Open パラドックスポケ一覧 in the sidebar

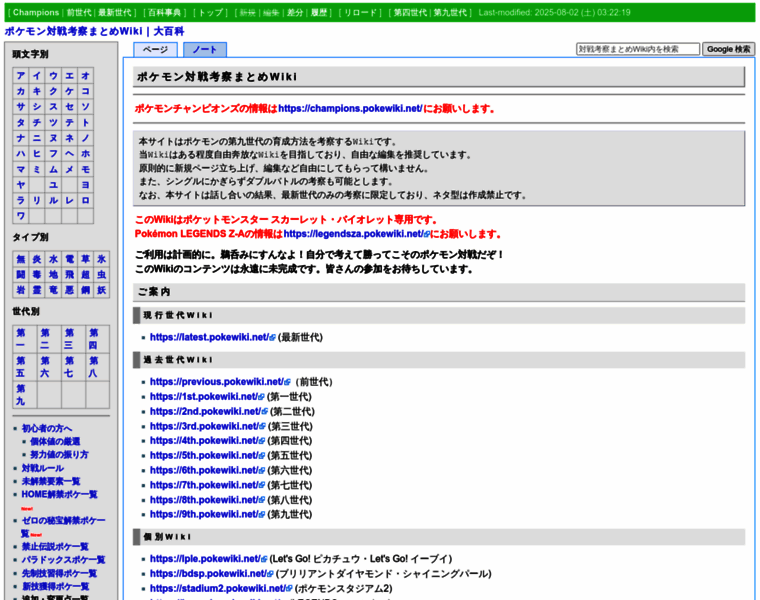tap(63, 560)
